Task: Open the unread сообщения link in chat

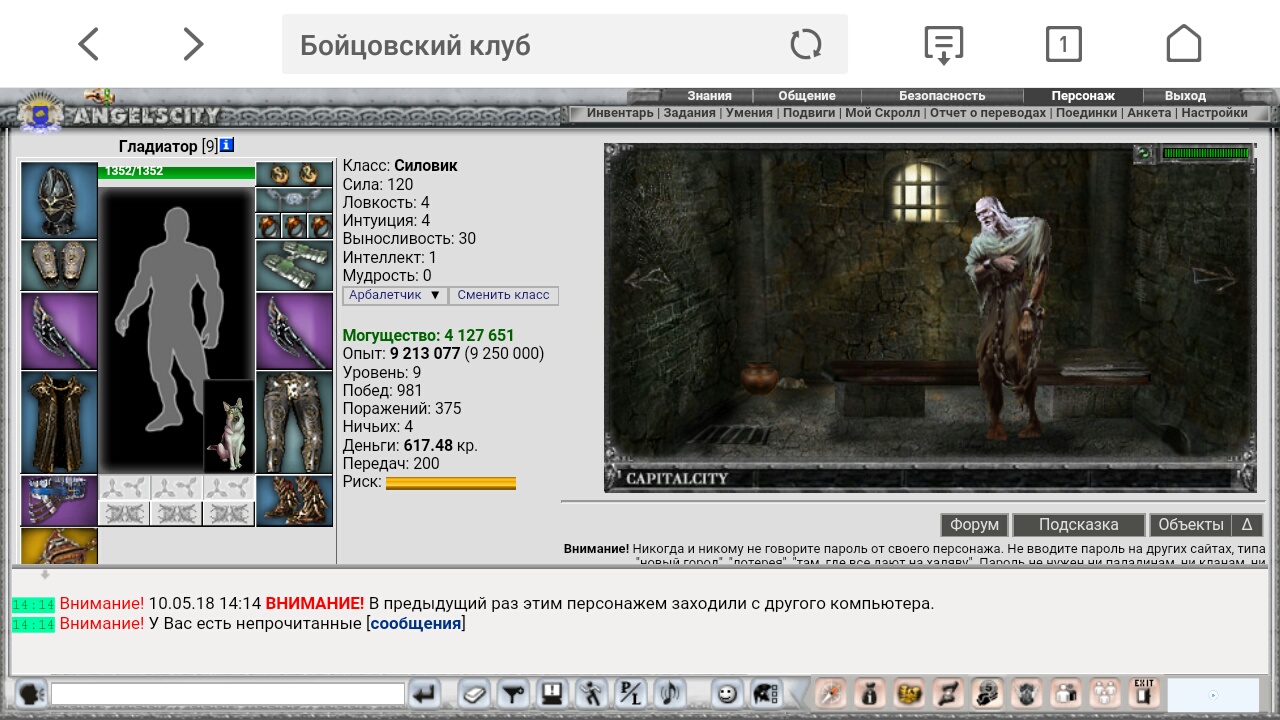Action: tap(416, 624)
